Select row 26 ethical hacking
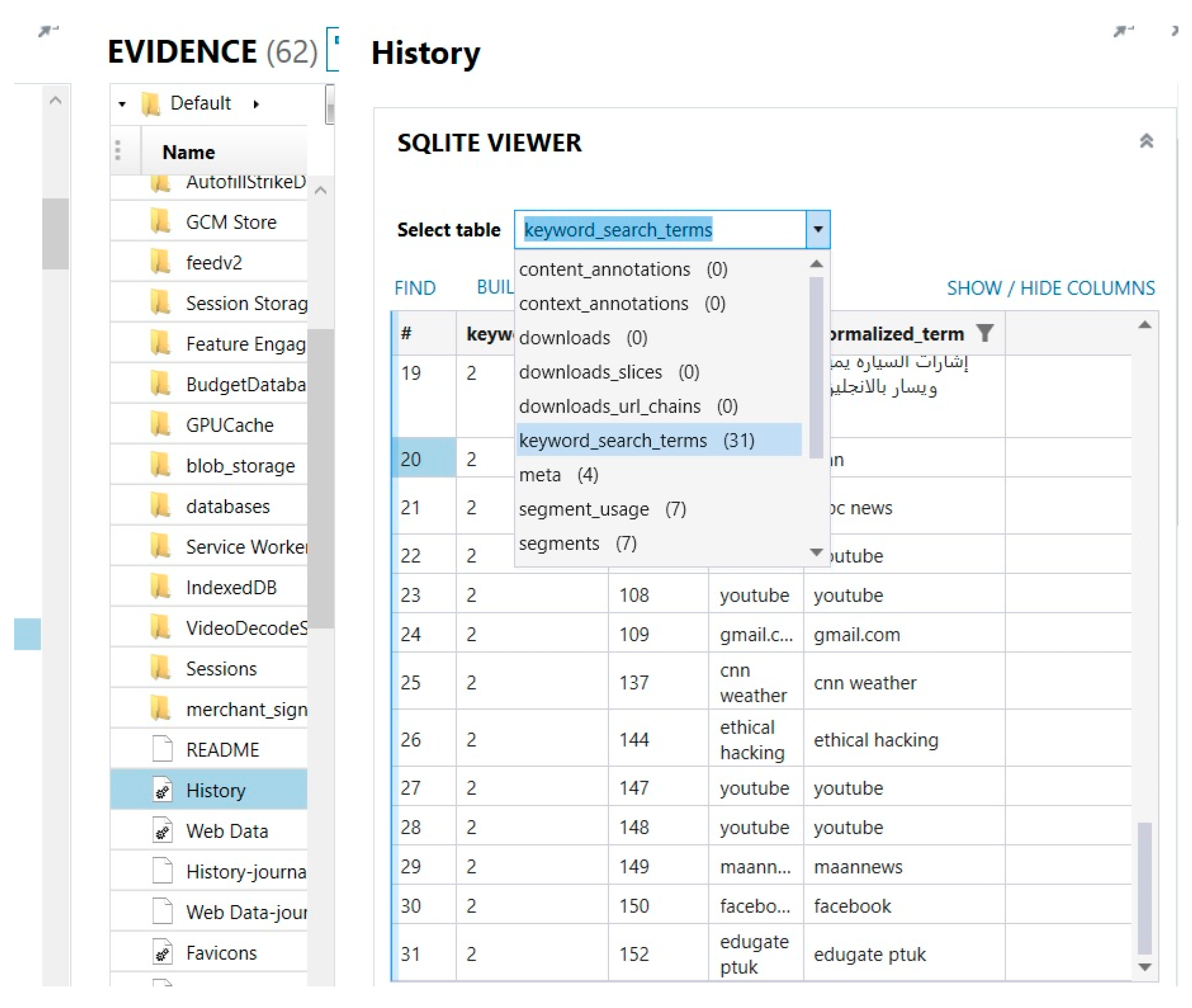Viewport: 1192px width, 1008px height. (x=875, y=740)
